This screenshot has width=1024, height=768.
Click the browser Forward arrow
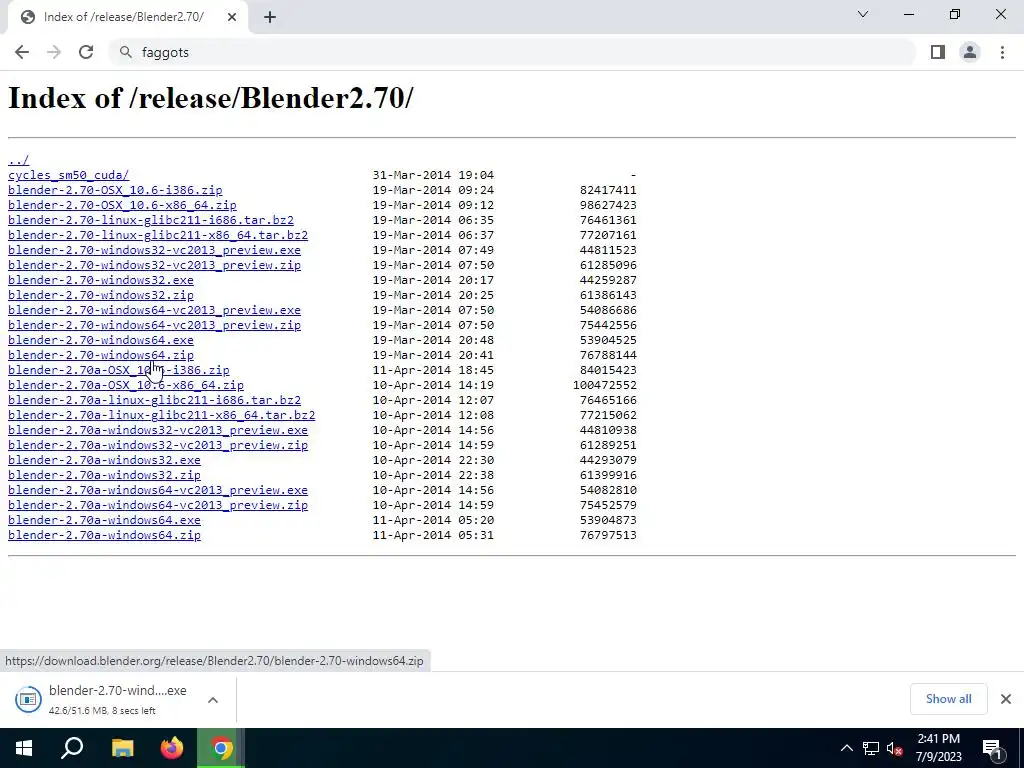pyautogui.click(x=54, y=52)
